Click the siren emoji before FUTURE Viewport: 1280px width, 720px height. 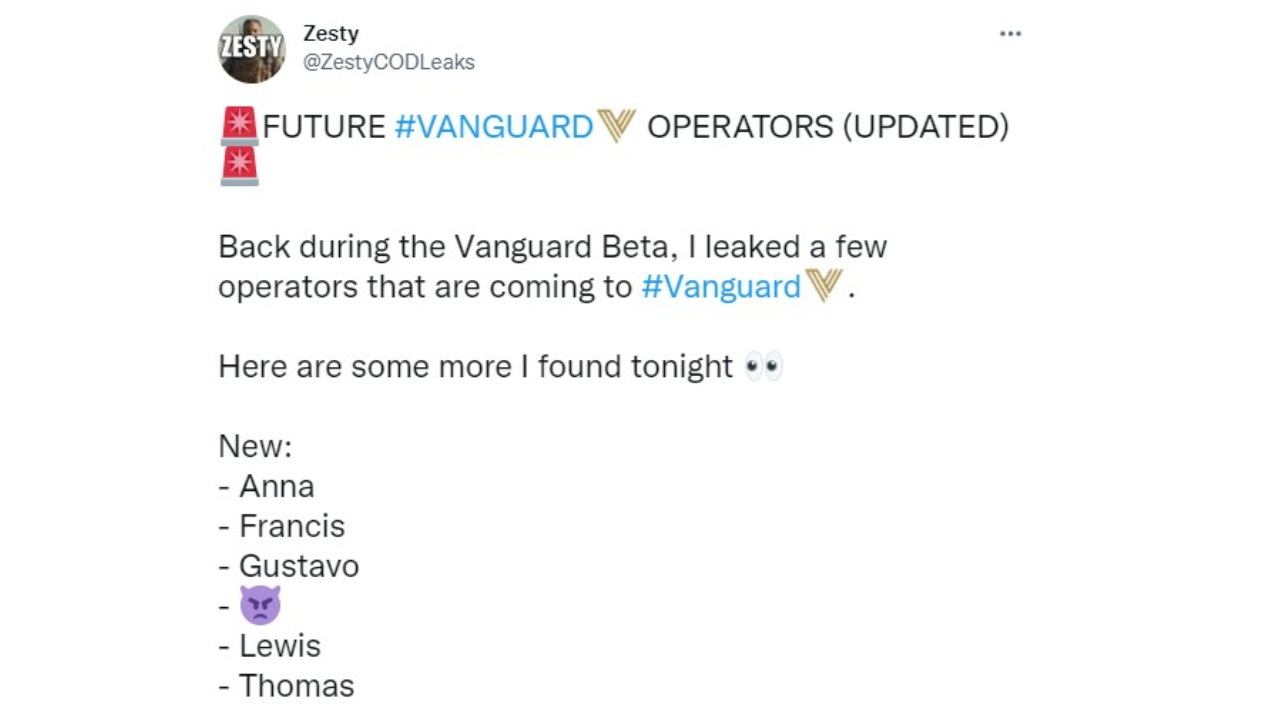click(x=239, y=126)
